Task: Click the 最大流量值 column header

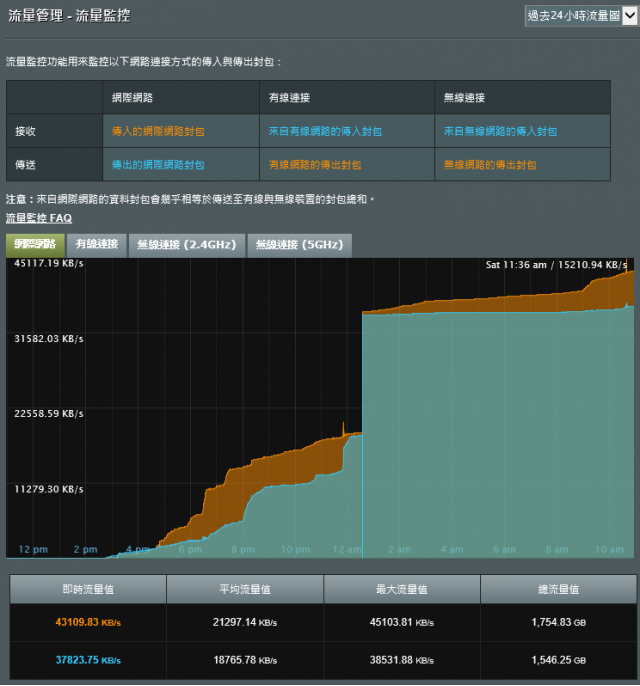Action: tap(402, 589)
